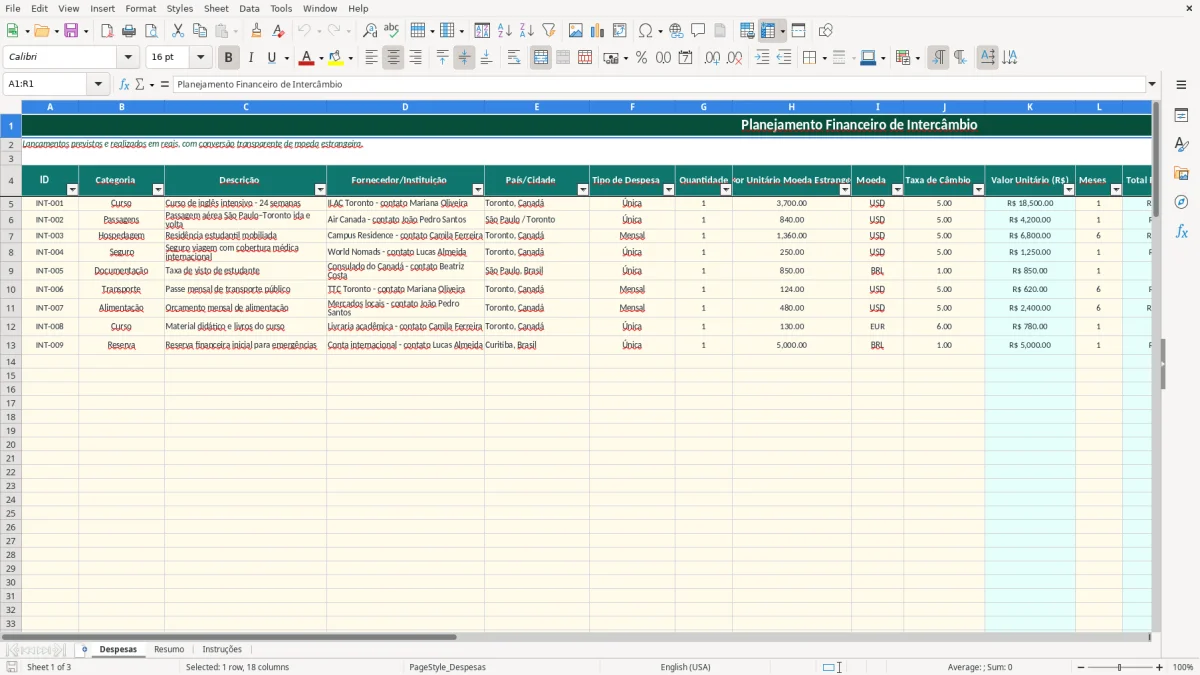The height and width of the screenshot is (675, 1200).
Task: Select column D header
Action: tap(405, 106)
